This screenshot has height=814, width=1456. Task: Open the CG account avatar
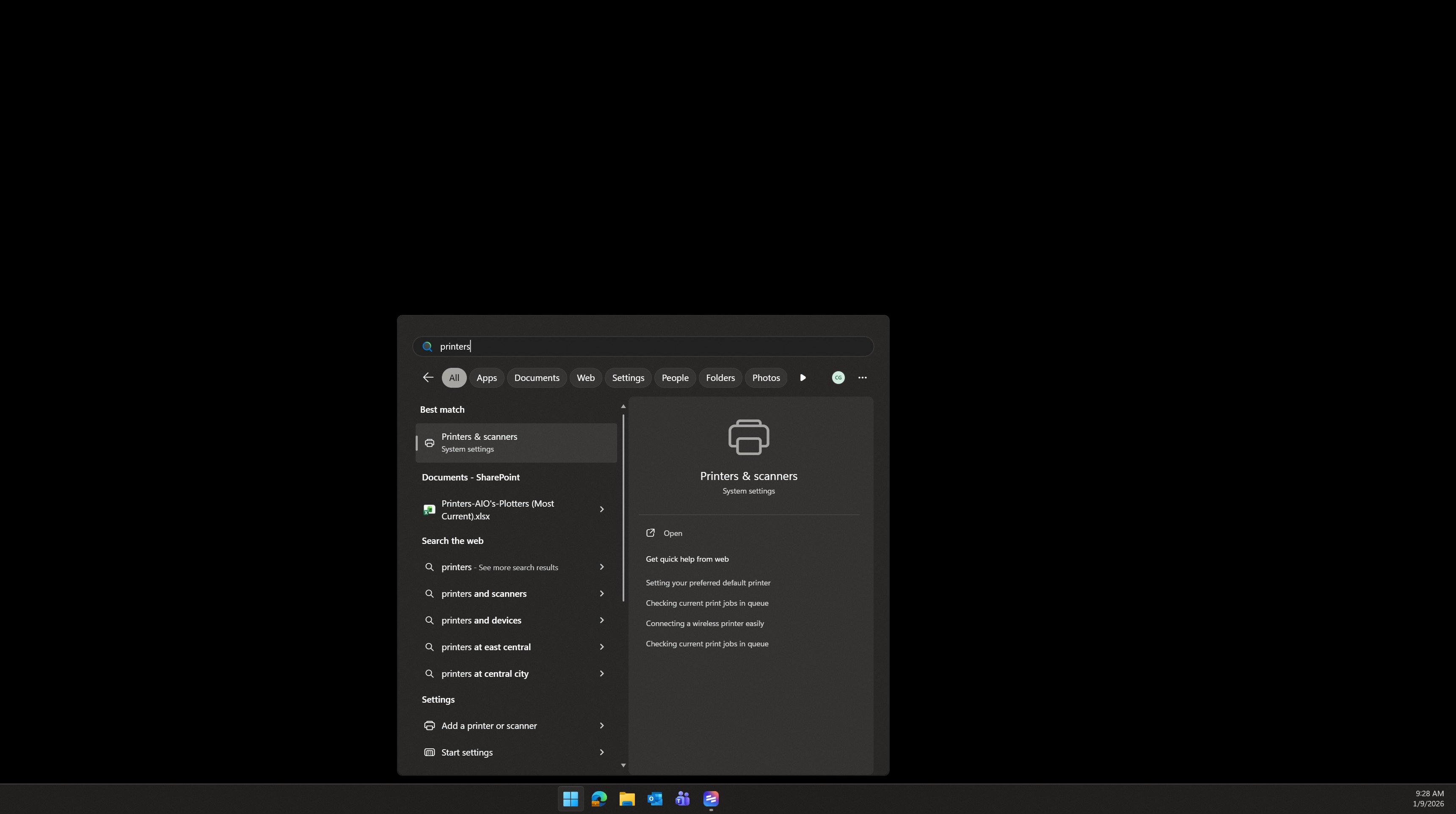point(838,378)
